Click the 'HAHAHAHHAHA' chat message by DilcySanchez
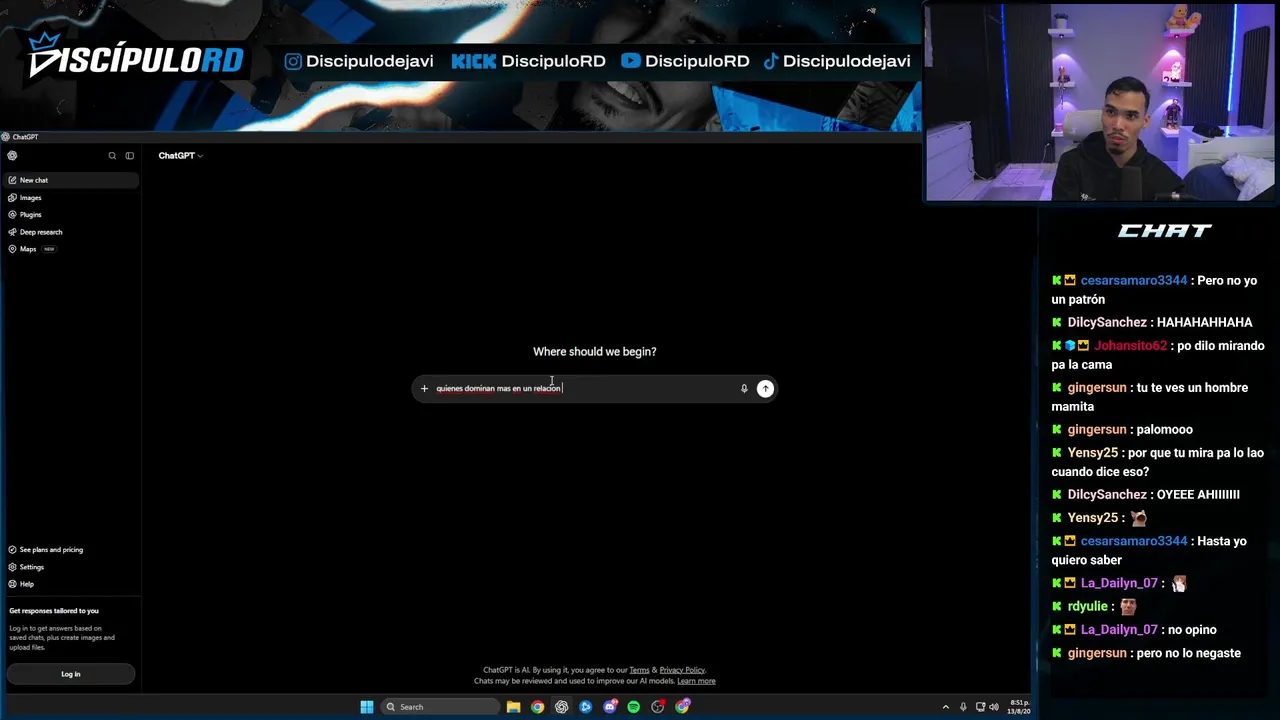Screen dimensions: 1280x720 [x=1203, y=323]
